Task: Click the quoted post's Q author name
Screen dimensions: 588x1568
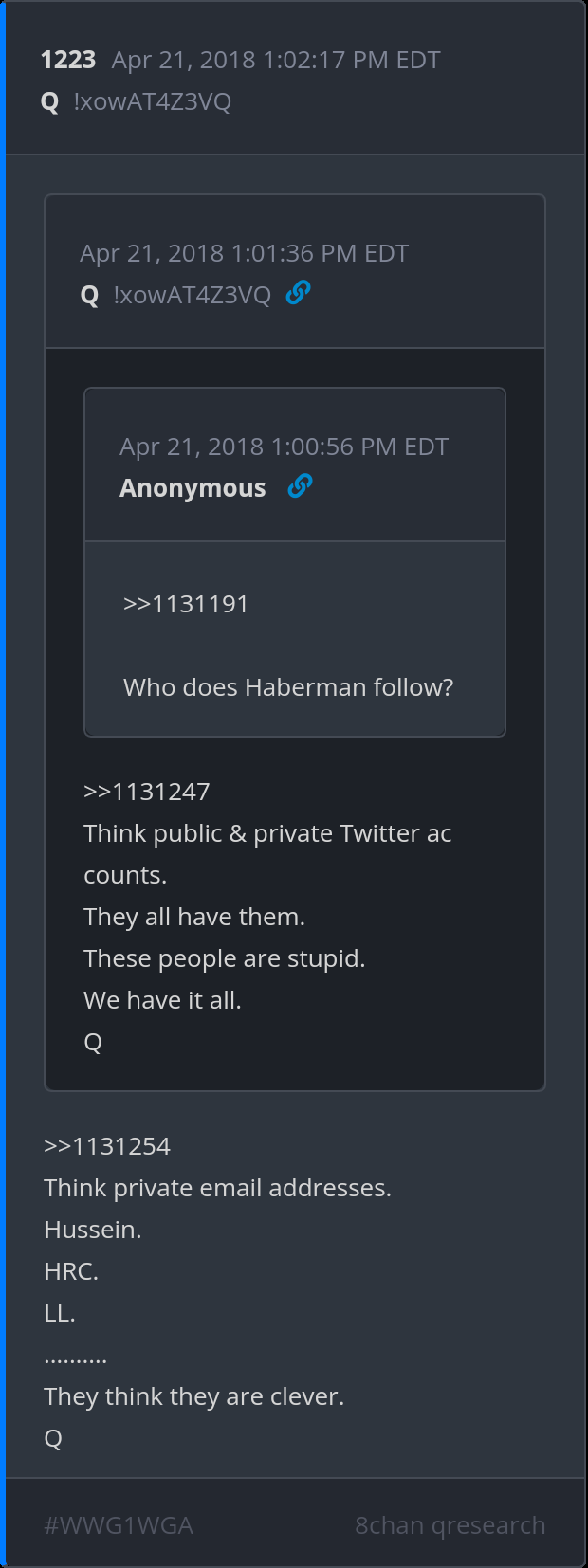Action: (x=90, y=295)
